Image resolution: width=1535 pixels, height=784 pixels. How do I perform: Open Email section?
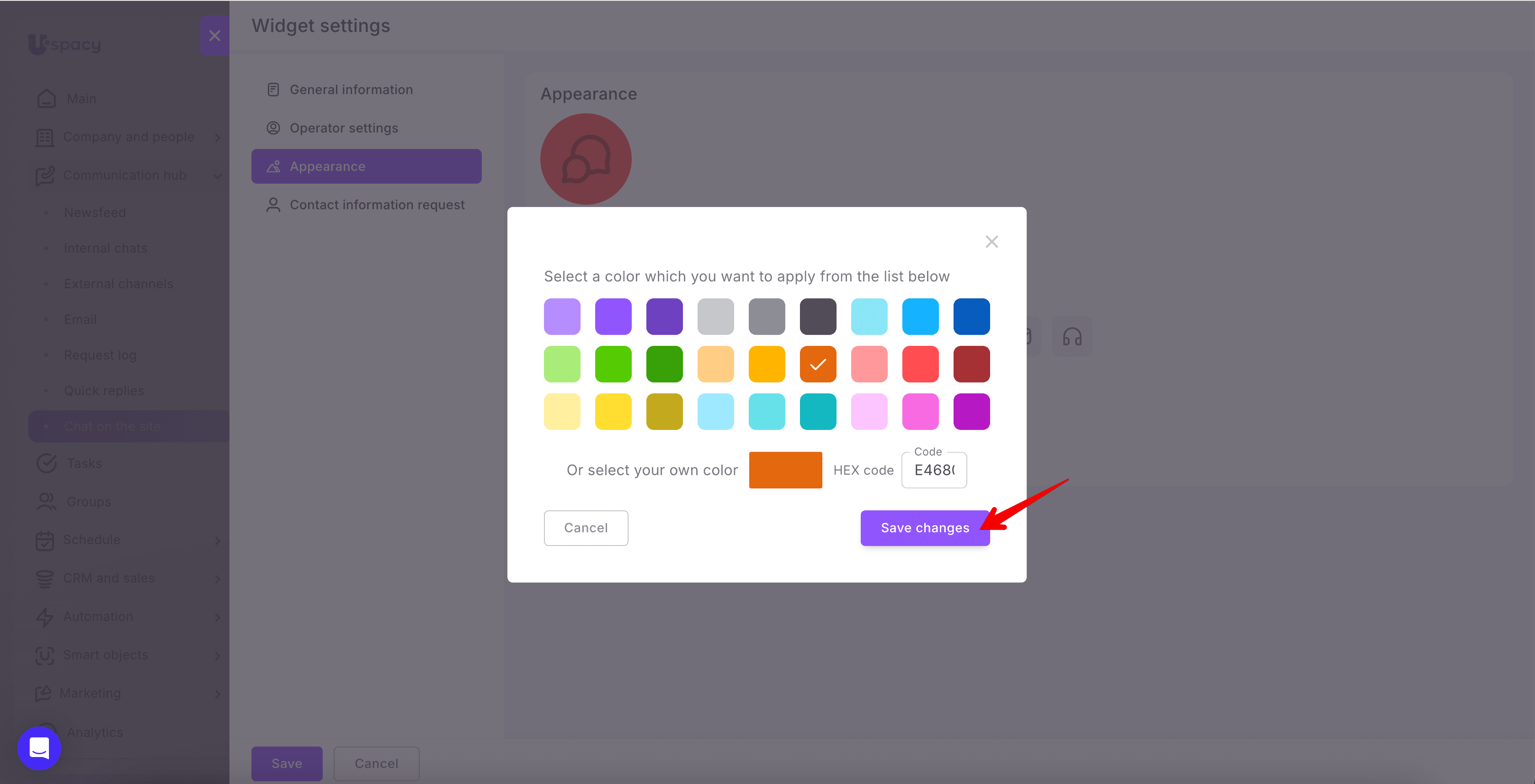point(80,320)
